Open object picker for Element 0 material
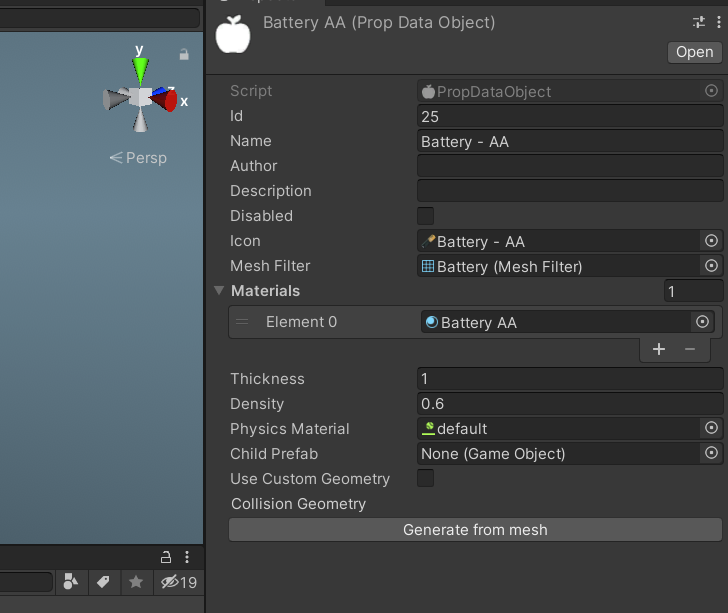Screen dimensions: 728x613 click(702, 321)
